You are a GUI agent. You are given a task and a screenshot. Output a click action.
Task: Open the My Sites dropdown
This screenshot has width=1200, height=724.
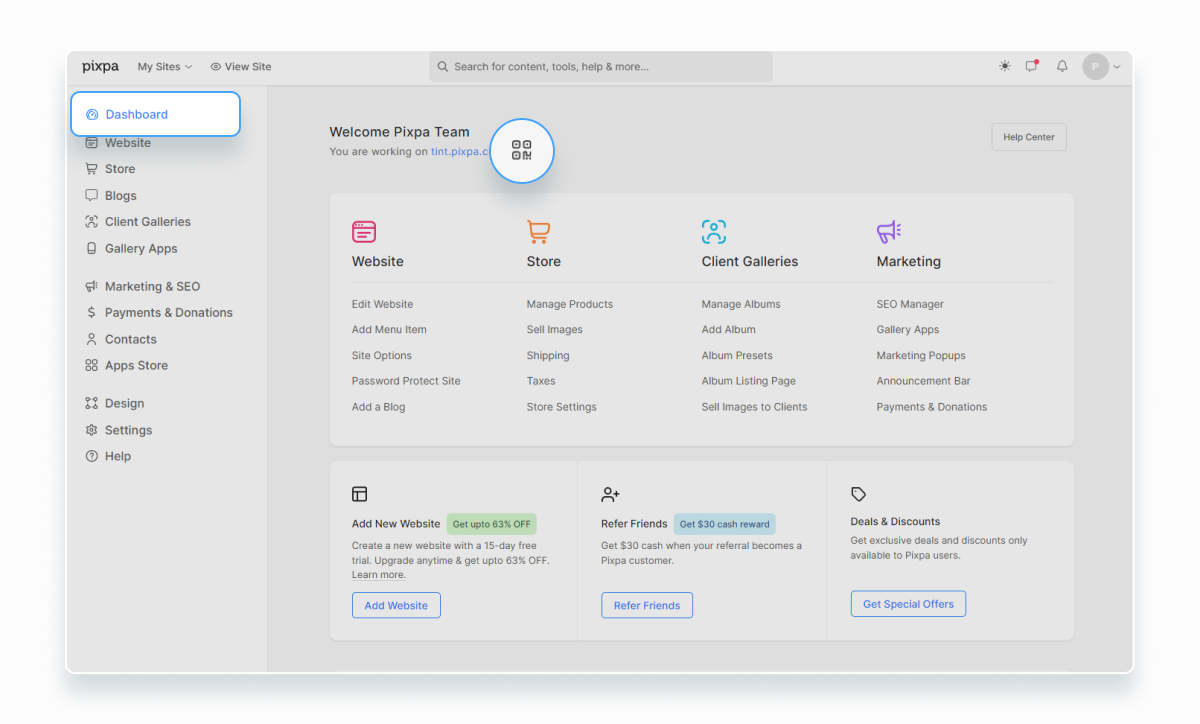(x=165, y=67)
